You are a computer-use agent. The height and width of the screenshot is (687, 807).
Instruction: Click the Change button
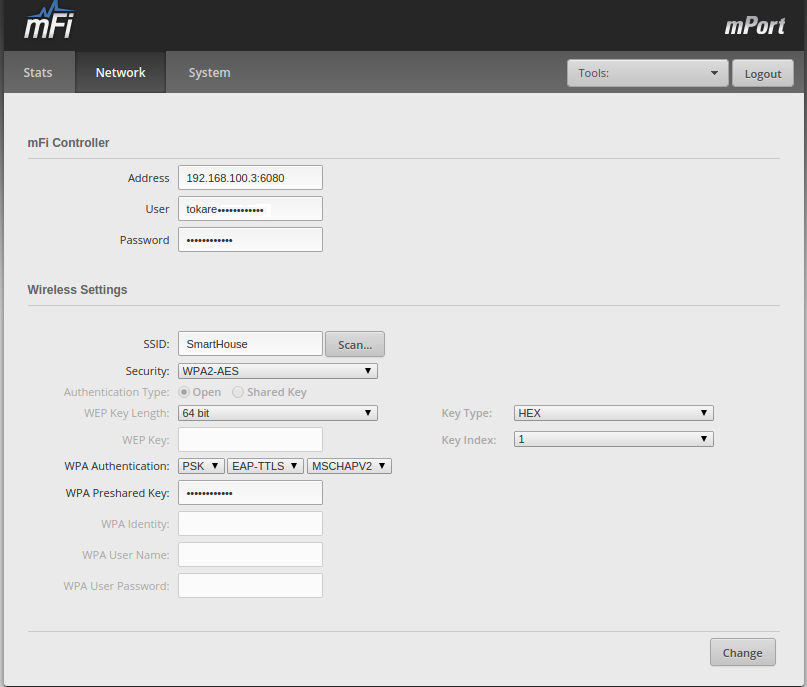tap(742, 653)
